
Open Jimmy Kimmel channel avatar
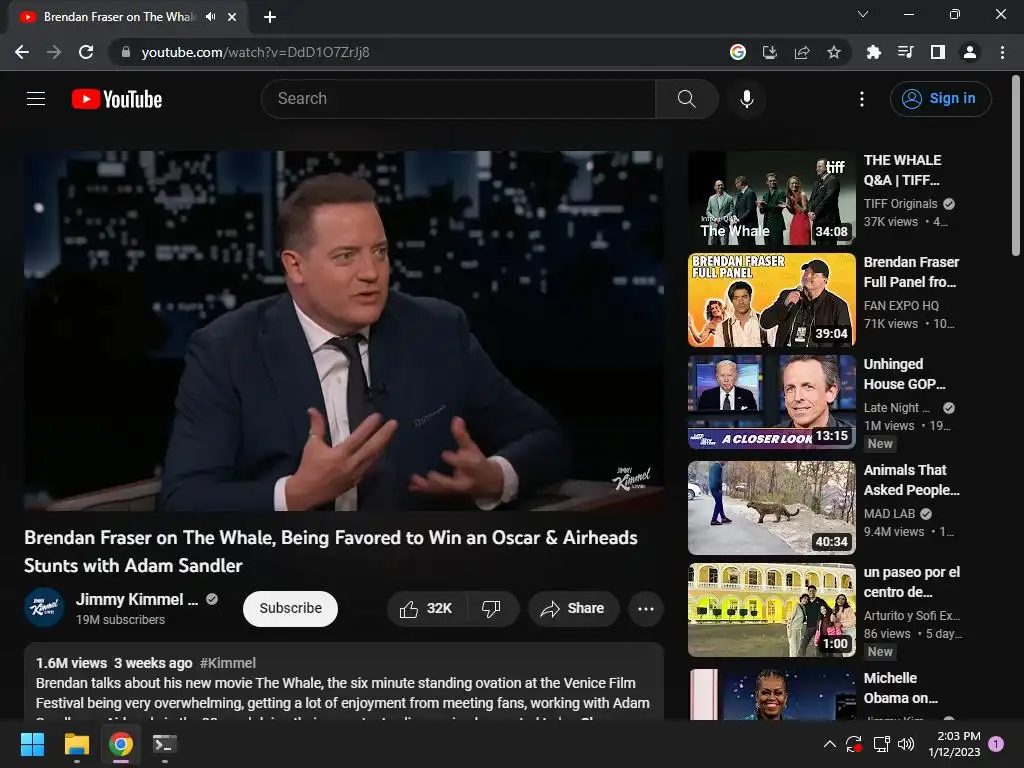[x=44, y=608]
